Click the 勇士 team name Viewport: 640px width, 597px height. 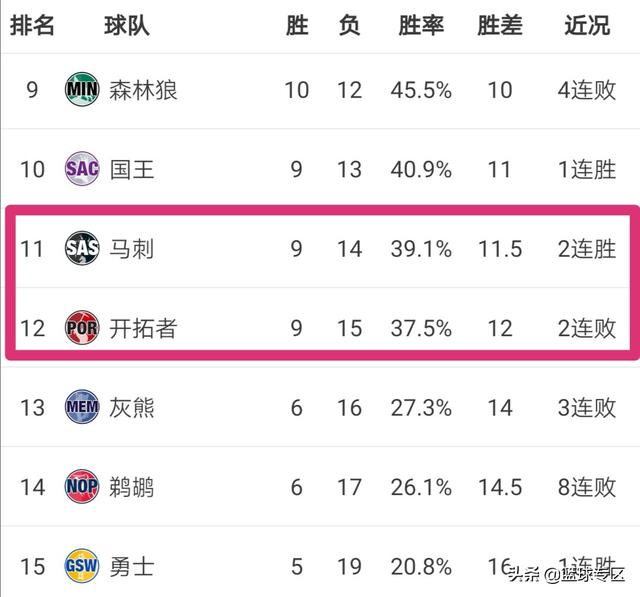131,567
